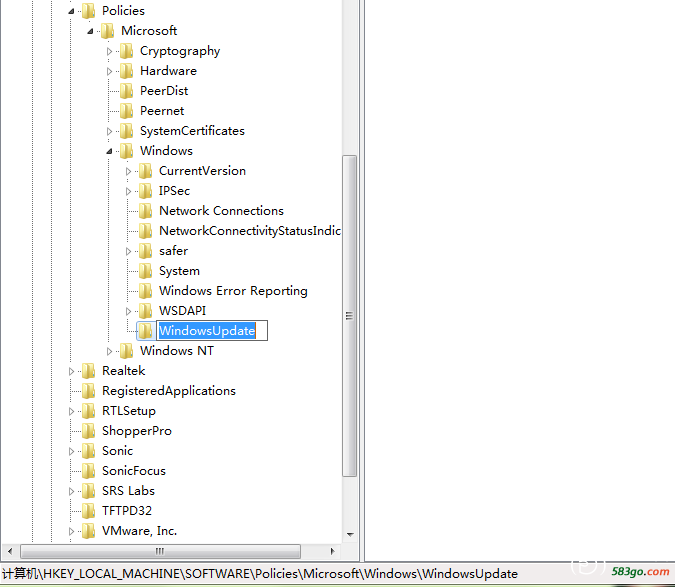Select the Peernet key label

(x=162, y=111)
